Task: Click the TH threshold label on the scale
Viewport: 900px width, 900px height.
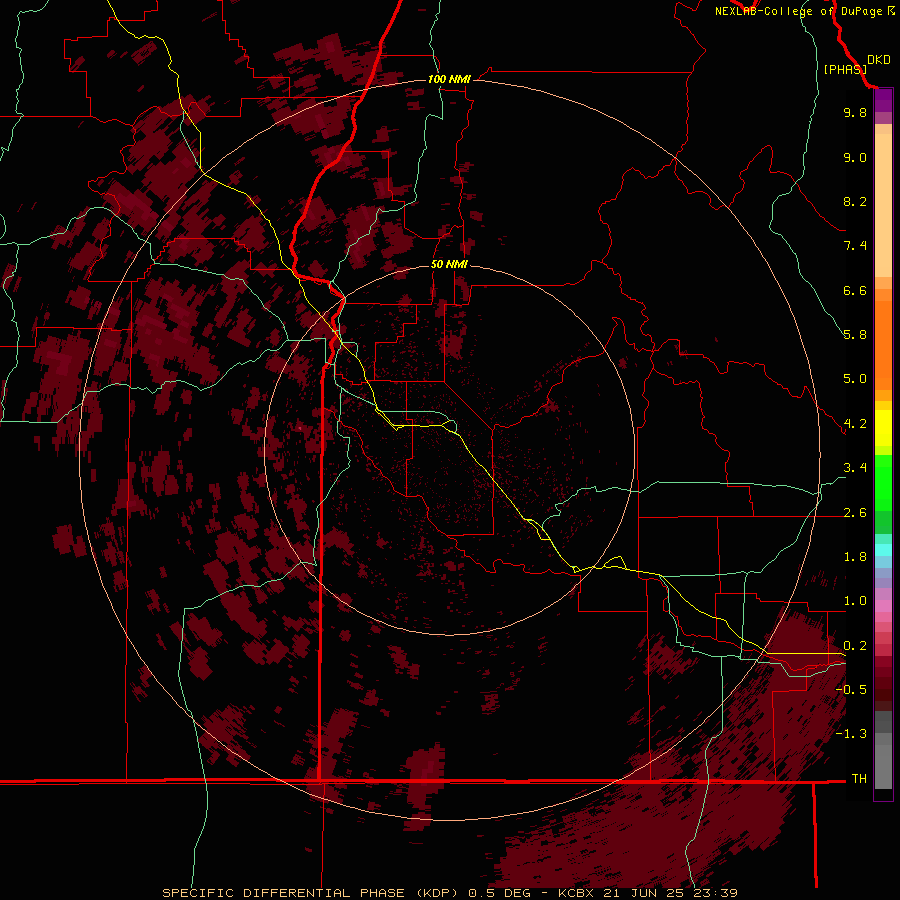Action: coord(859,779)
